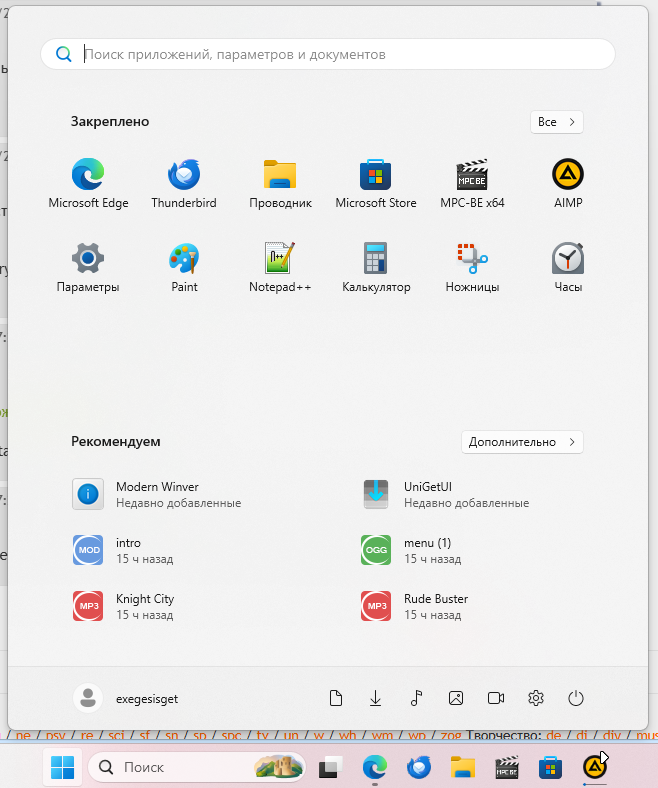Open Videos folder icon in Start footer
The width and height of the screenshot is (658, 788).
coord(496,698)
